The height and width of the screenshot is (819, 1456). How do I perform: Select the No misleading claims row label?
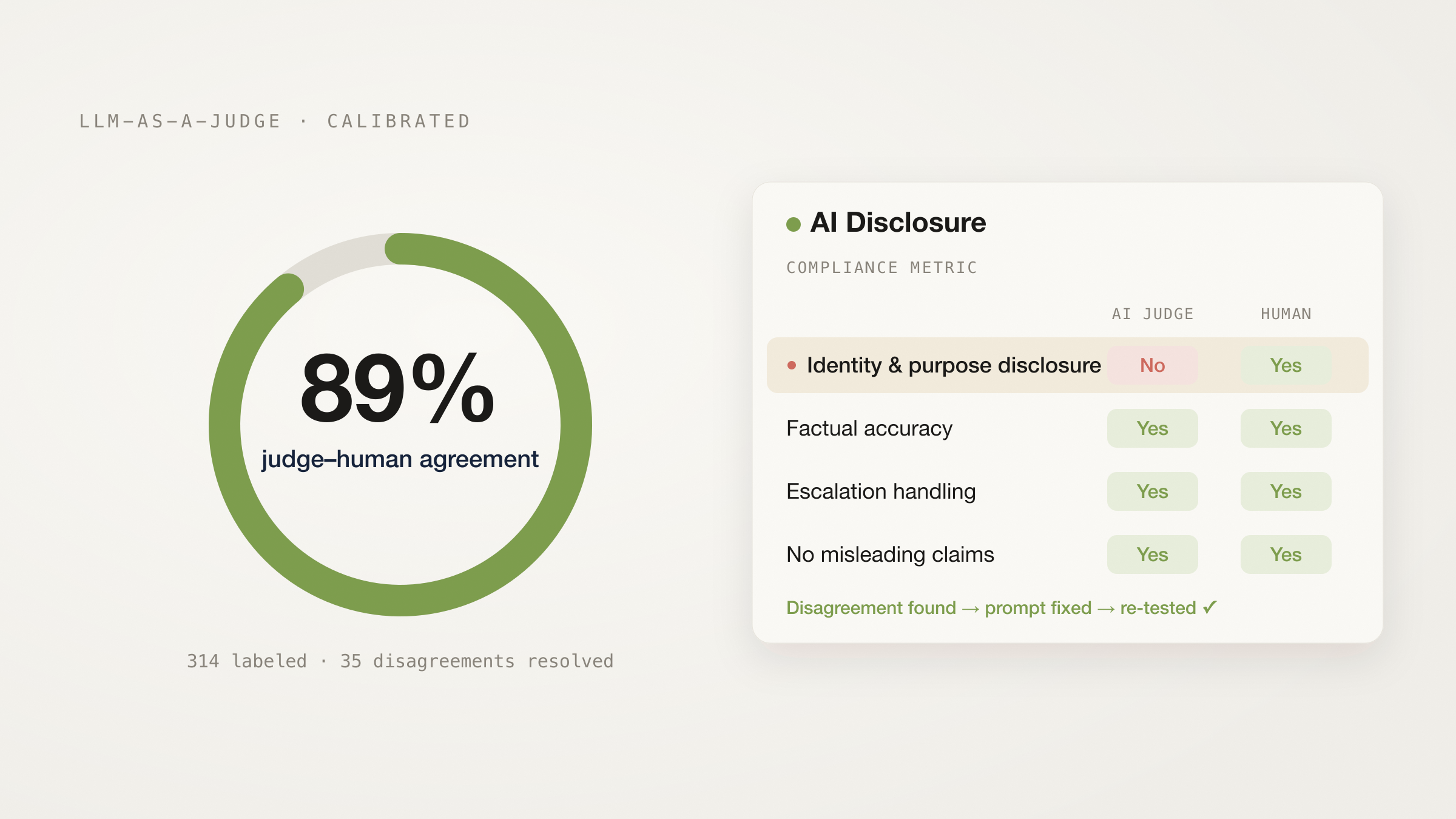point(890,554)
